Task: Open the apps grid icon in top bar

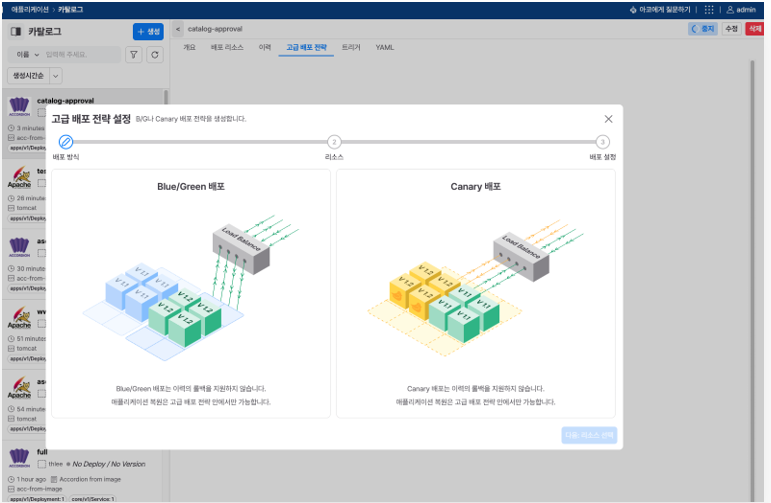Action: point(709,10)
